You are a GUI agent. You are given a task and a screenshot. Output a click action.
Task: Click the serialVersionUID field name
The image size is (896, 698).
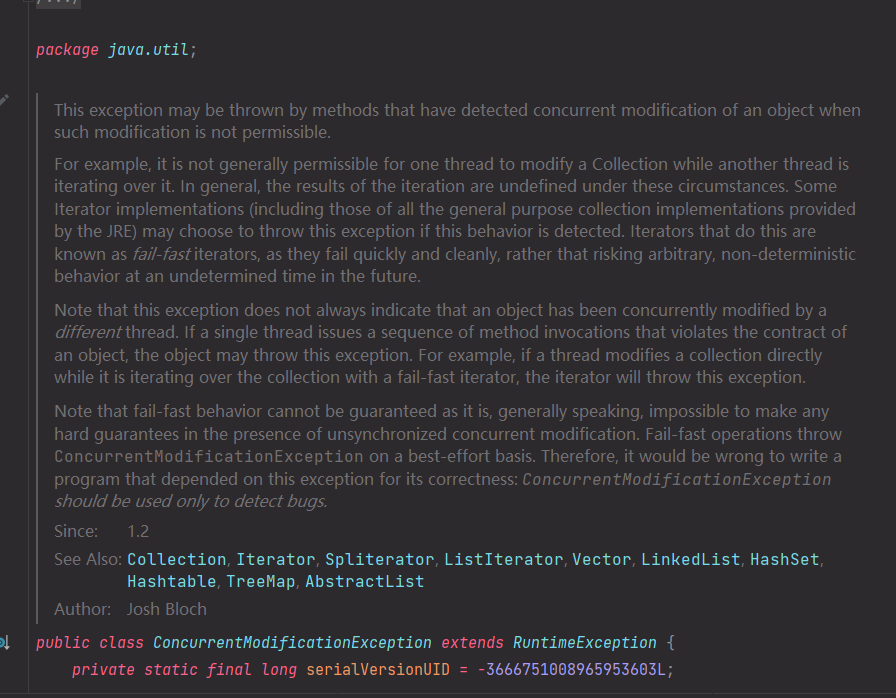378,669
